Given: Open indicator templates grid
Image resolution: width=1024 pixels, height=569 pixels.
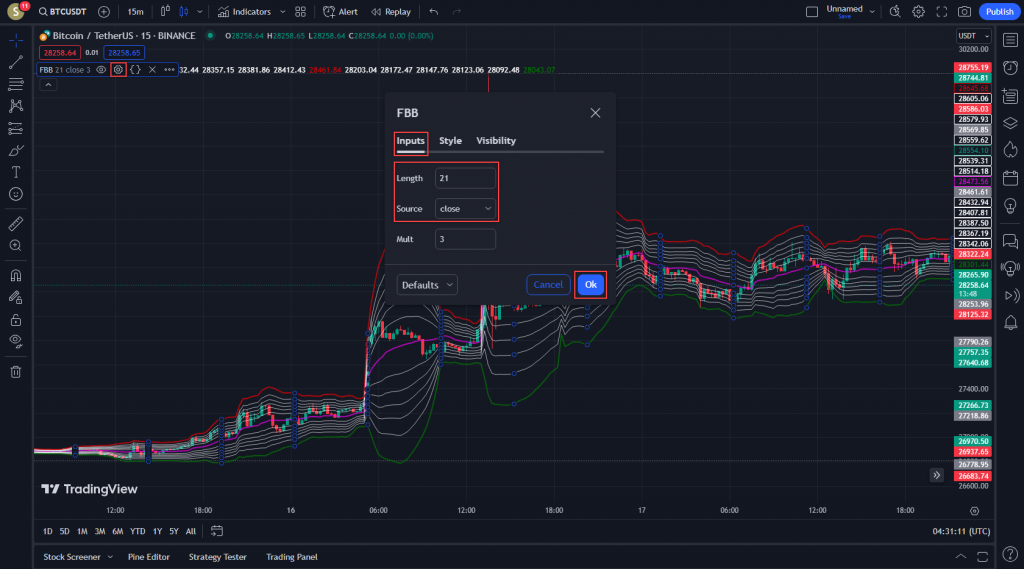Looking at the screenshot, I should (x=300, y=12).
